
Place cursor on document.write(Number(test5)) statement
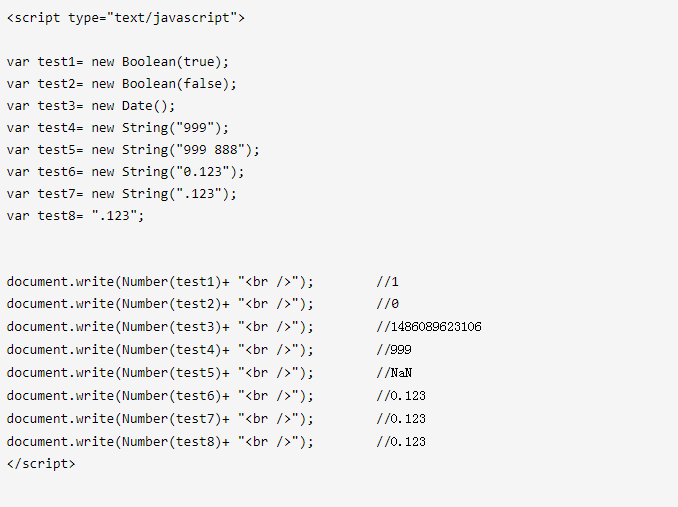click(160, 373)
